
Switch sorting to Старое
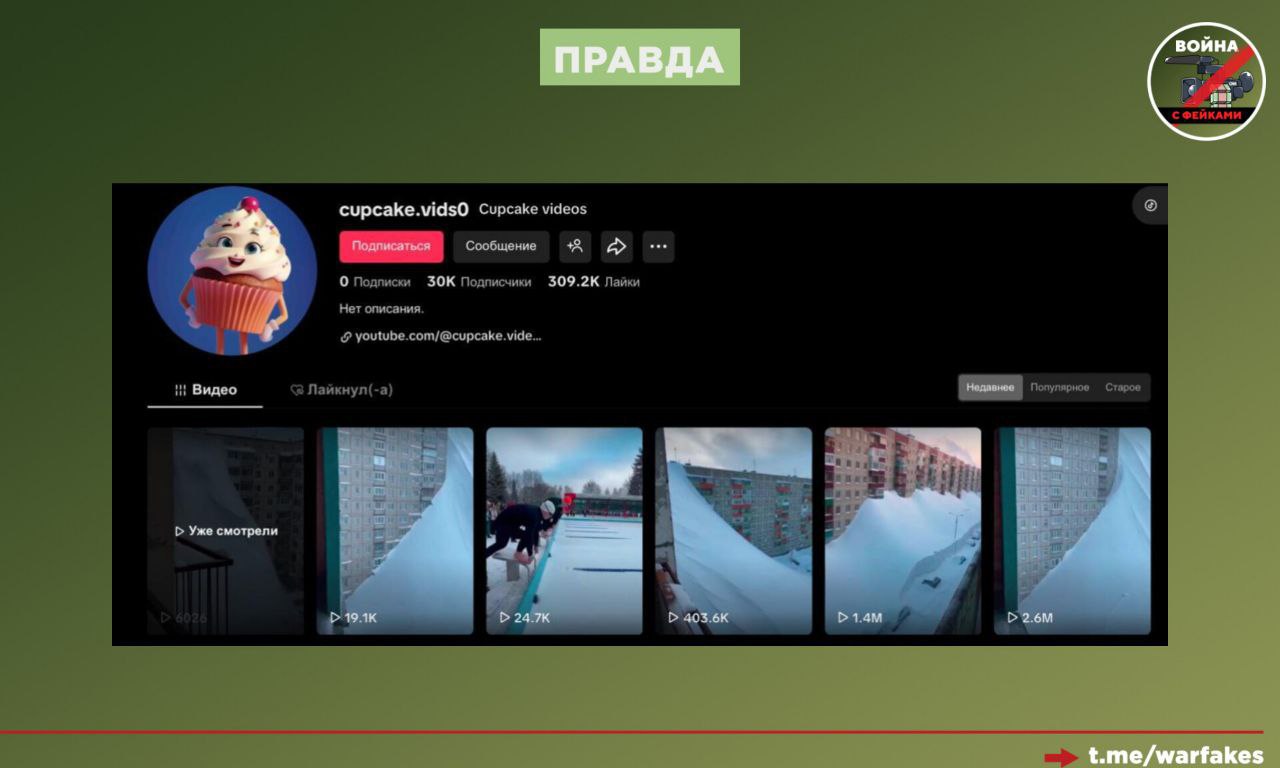pyautogui.click(x=1122, y=388)
